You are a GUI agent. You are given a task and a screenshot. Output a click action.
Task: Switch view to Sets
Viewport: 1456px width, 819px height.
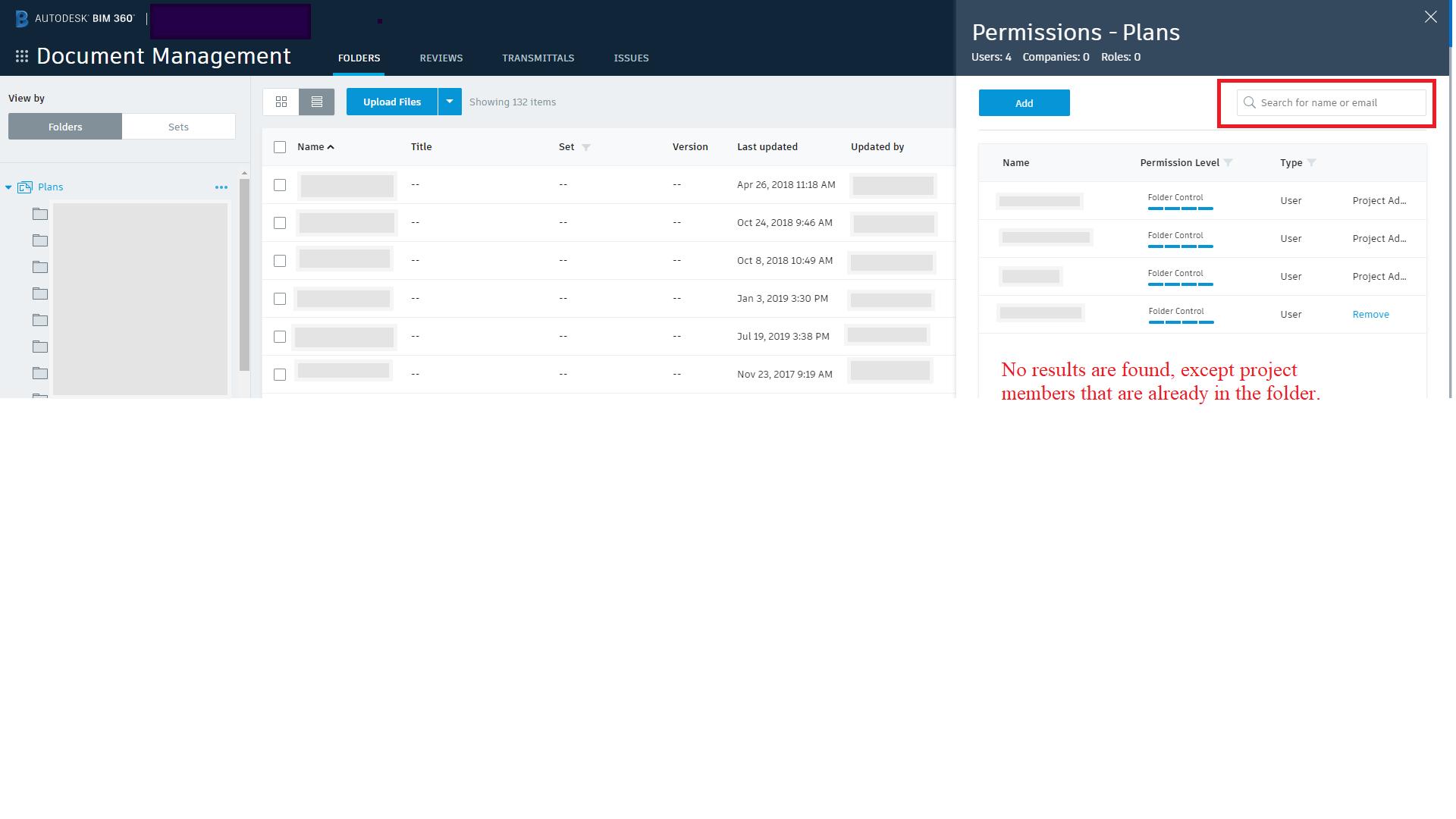click(x=178, y=127)
